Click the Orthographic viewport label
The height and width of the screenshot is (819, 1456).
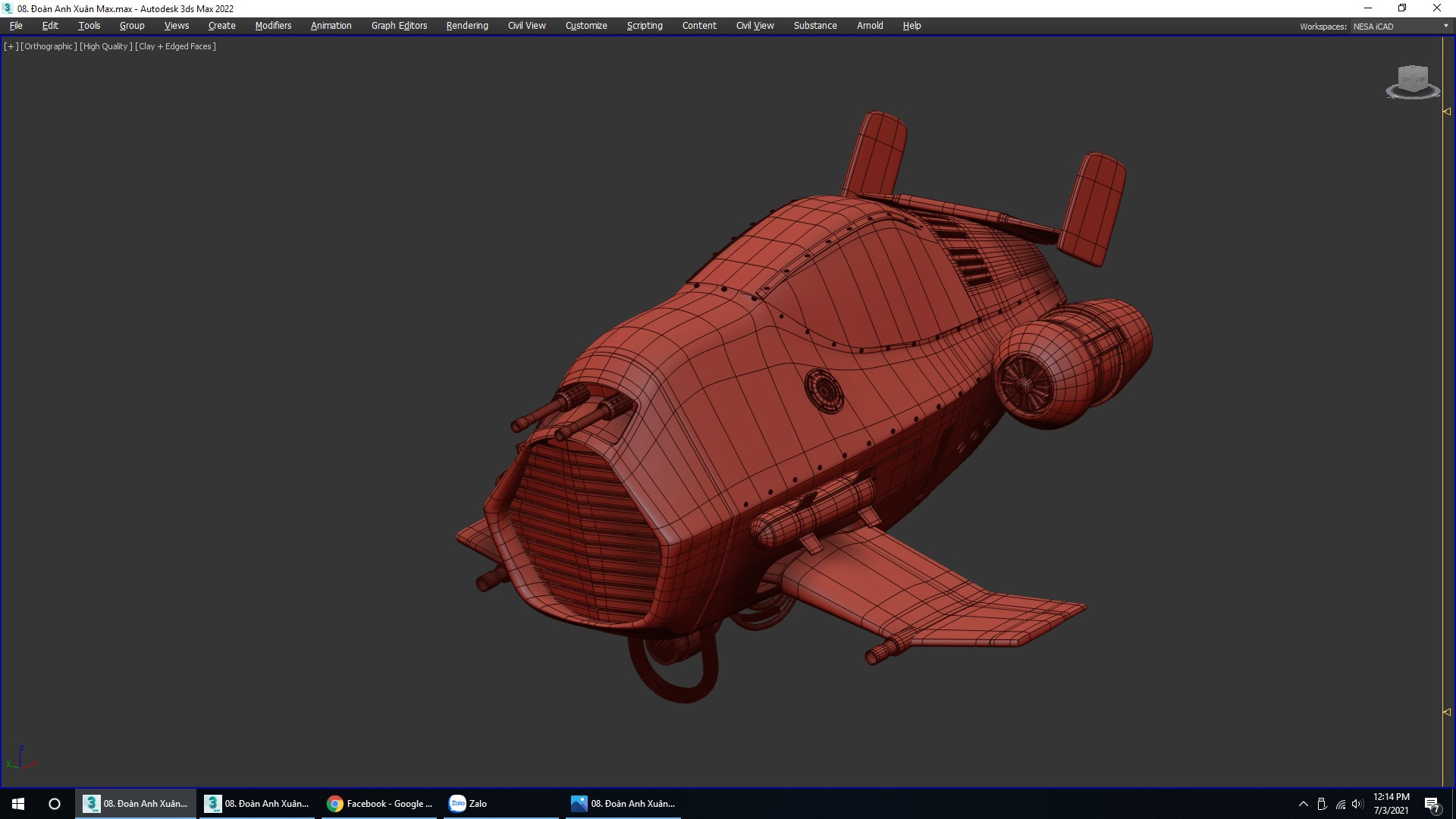(x=49, y=46)
